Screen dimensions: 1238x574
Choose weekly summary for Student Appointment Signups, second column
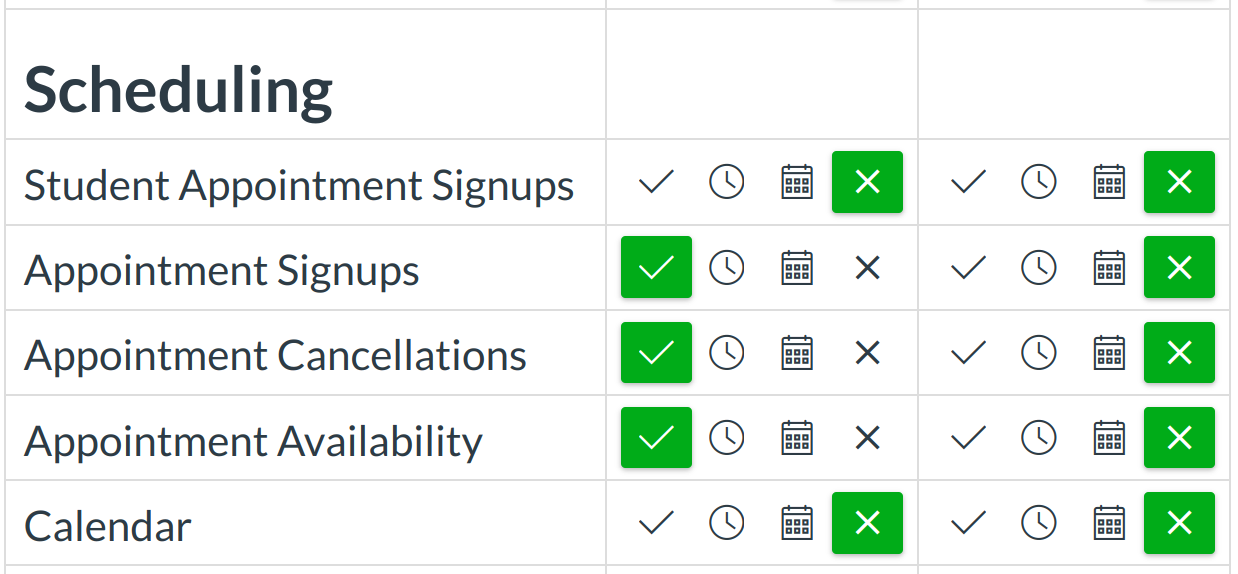(1109, 182)
